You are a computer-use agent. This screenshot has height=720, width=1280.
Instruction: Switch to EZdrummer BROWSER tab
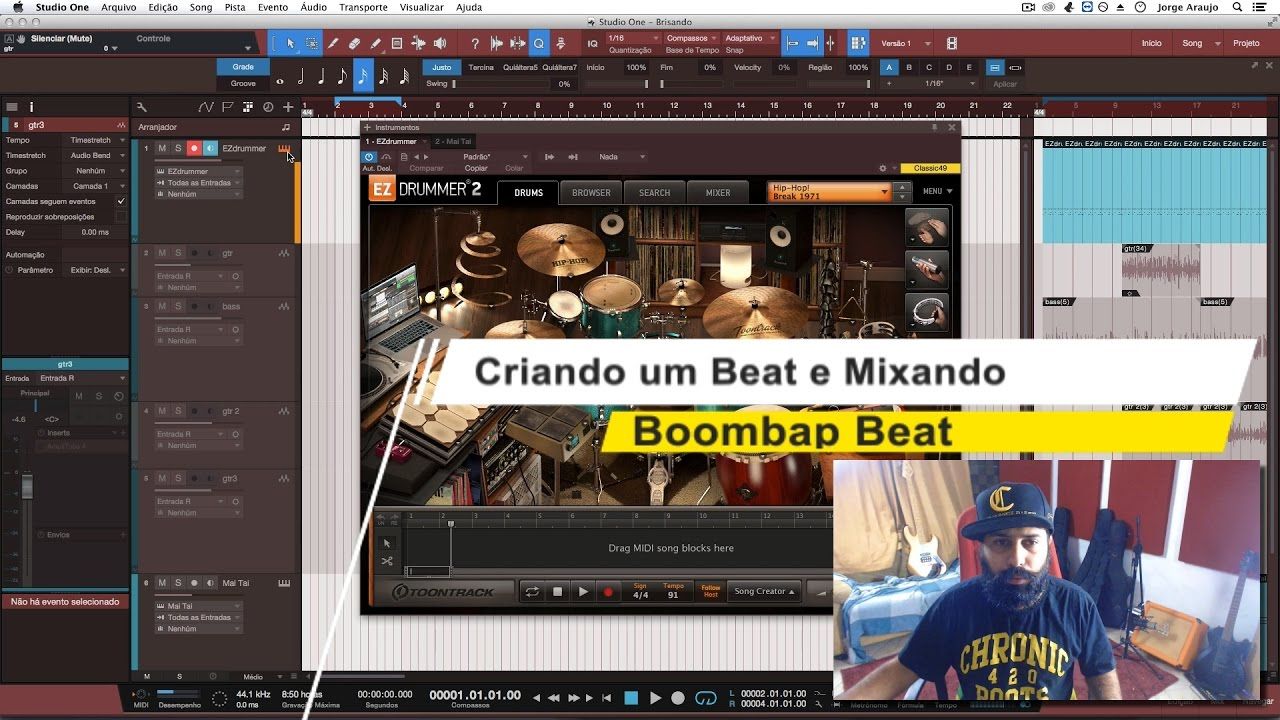pos(591,193)
